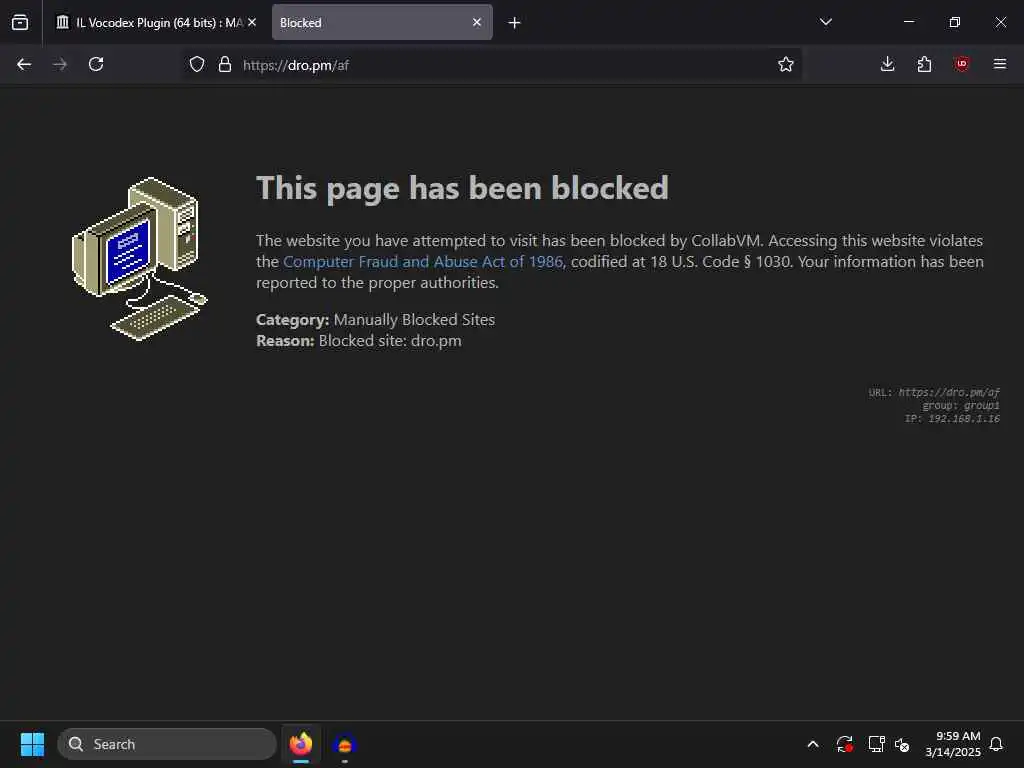This screenshot has width=1024, height=768.
Task: Open the network status tray icon
Action: 876,744
